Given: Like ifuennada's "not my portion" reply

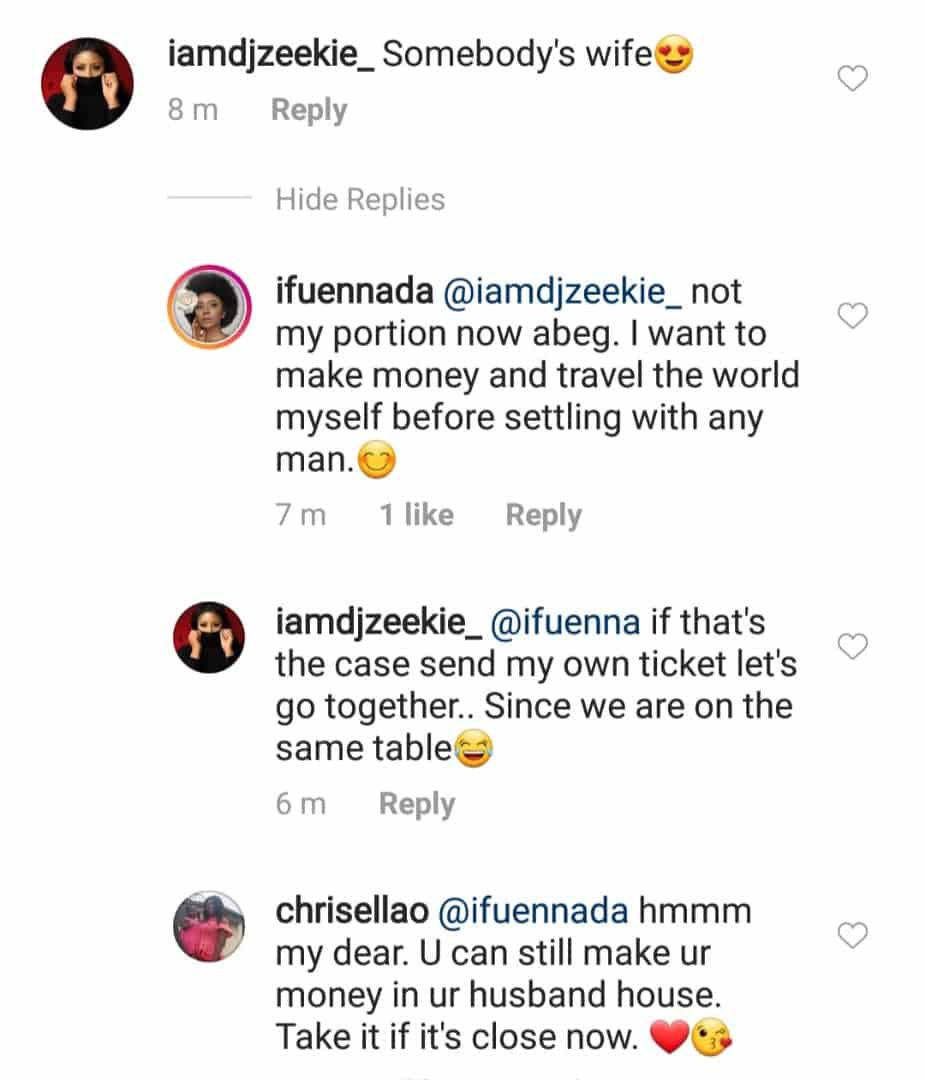Looking at the screenshot, I should 852,315.
